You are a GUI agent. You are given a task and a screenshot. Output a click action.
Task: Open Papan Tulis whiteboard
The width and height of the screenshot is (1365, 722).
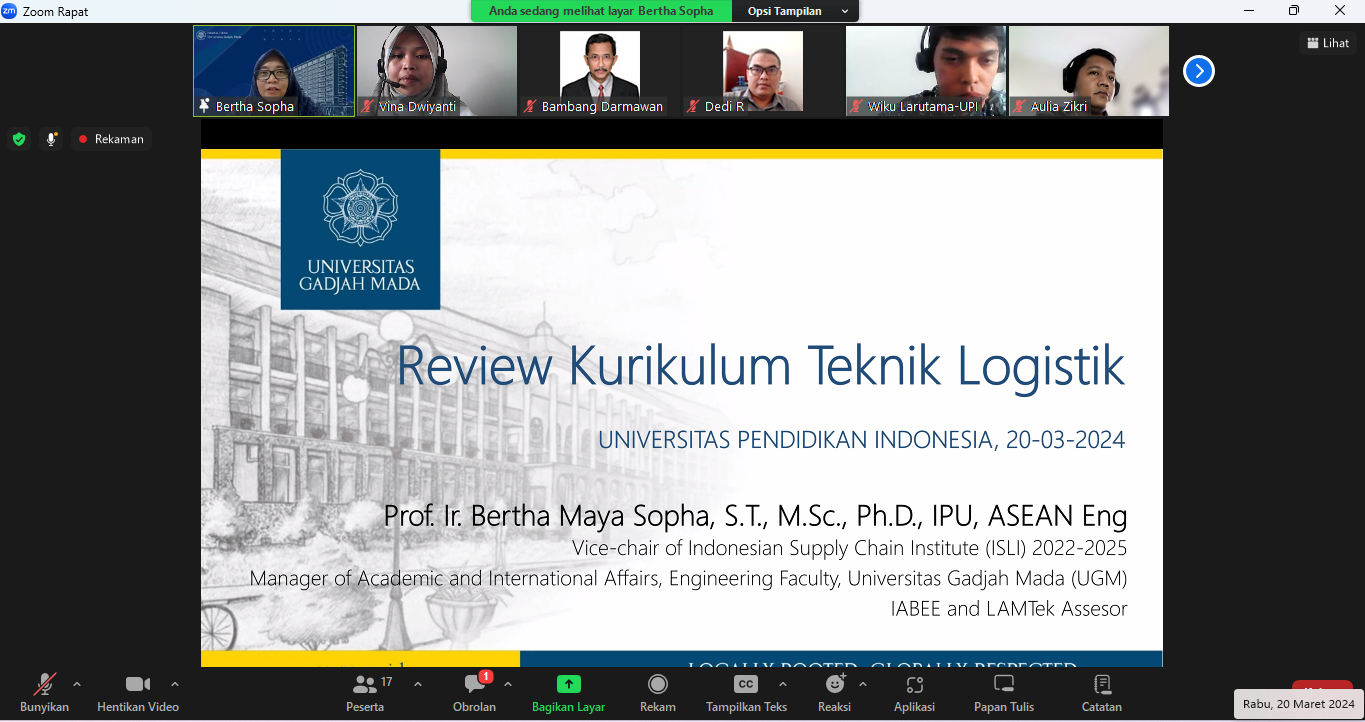1004,693
